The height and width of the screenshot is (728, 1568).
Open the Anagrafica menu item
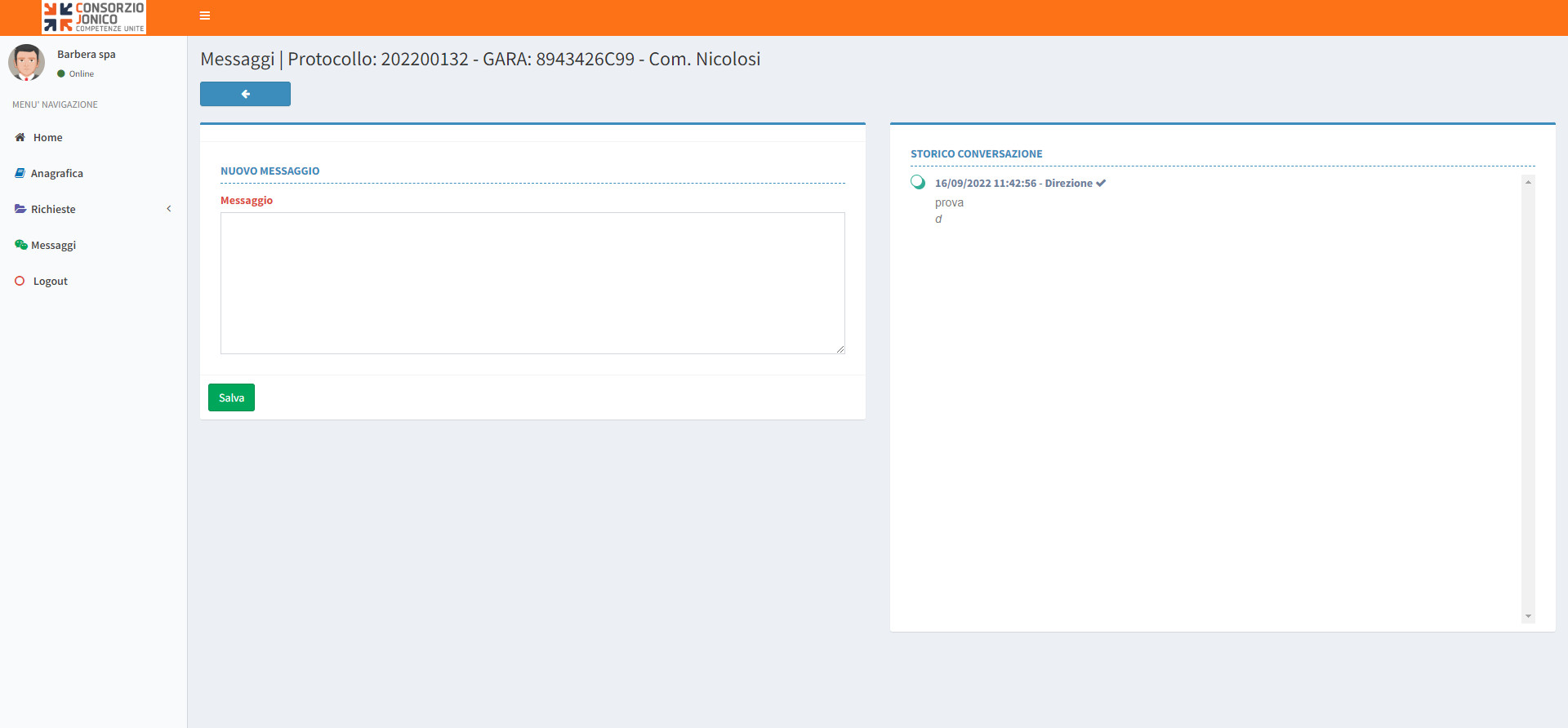(x=57, y=173)
